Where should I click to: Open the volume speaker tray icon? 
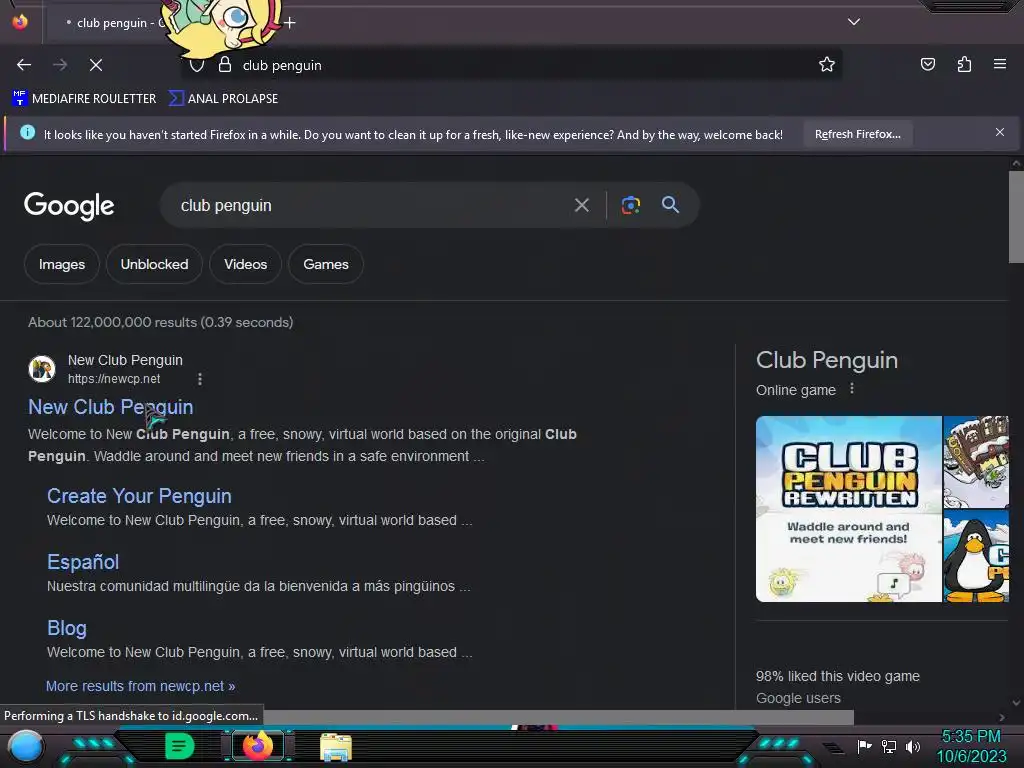coord(913,746)
